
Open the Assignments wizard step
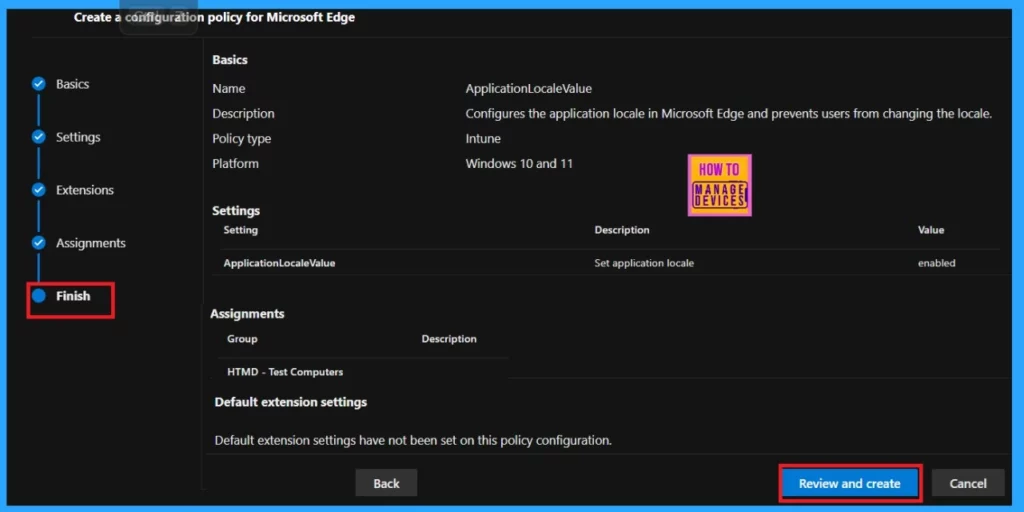91,243
